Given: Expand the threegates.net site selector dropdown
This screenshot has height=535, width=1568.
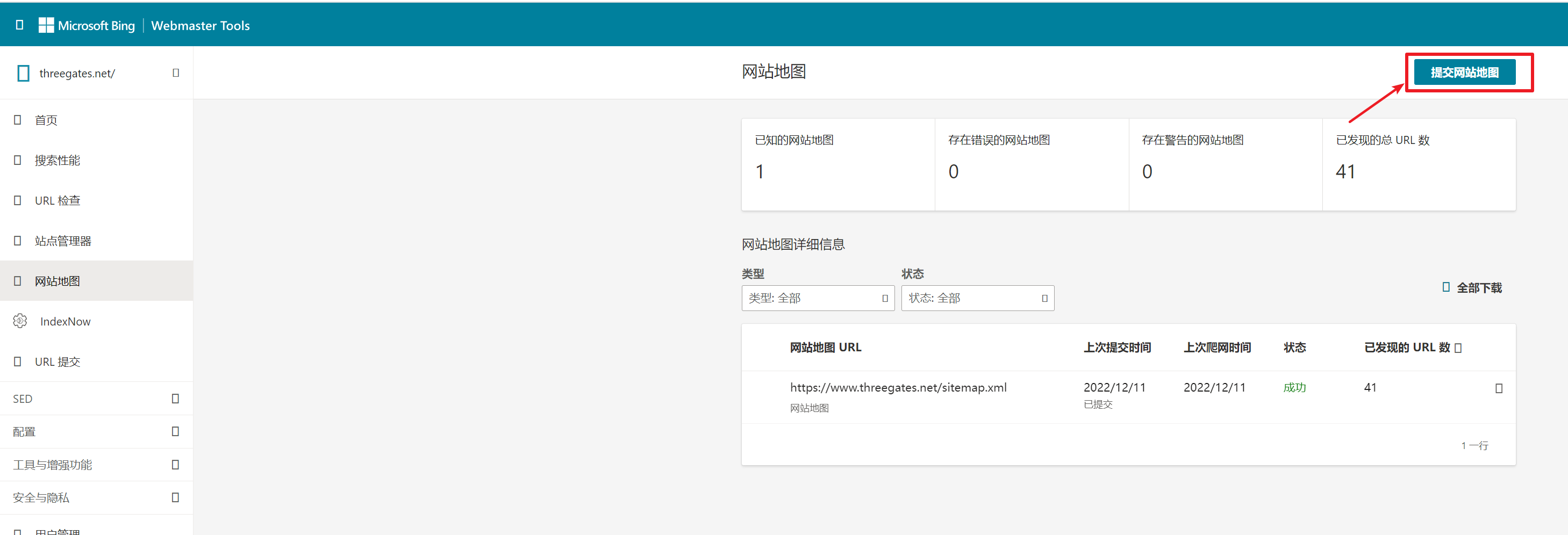Looking at the screenshot, I should point(175,73).
